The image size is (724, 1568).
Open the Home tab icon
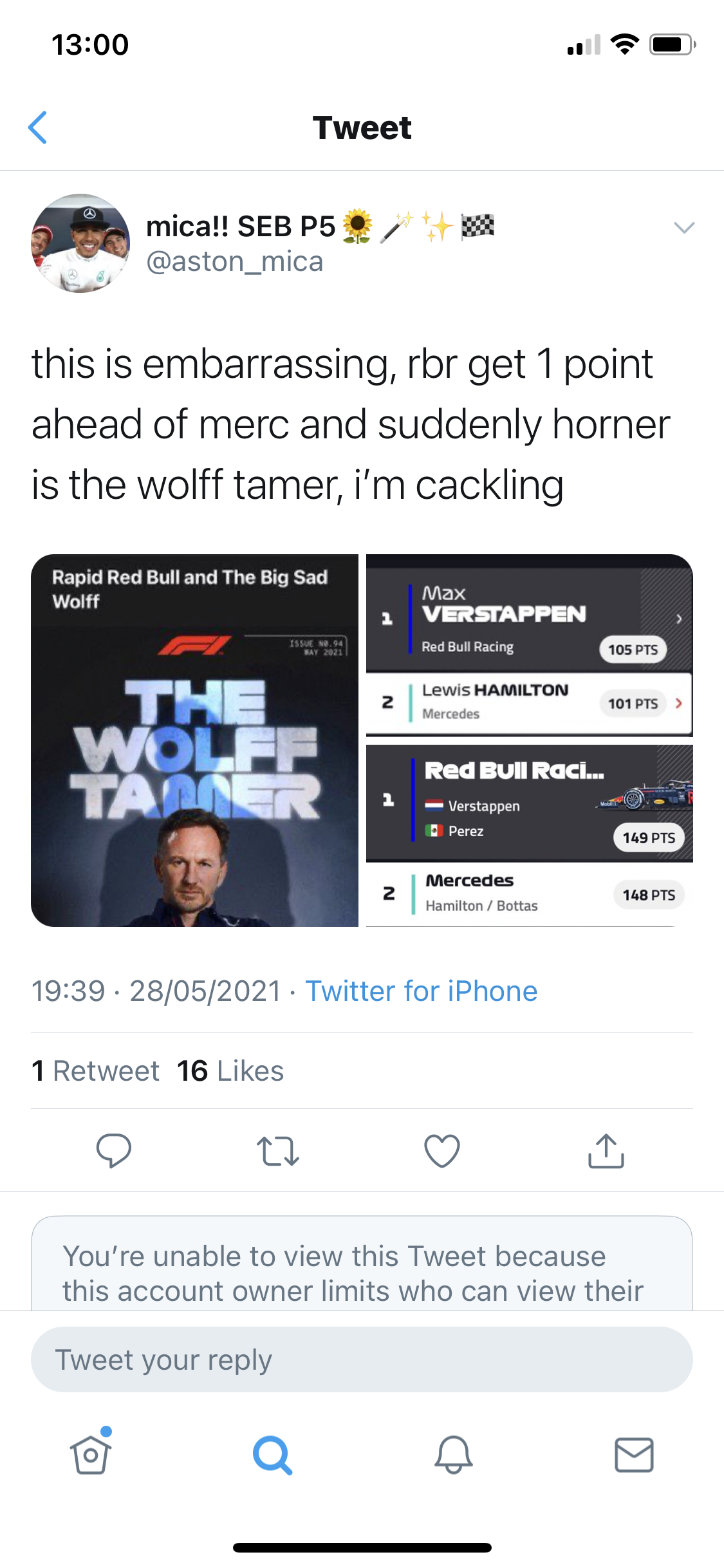(x=91, y=1454)
